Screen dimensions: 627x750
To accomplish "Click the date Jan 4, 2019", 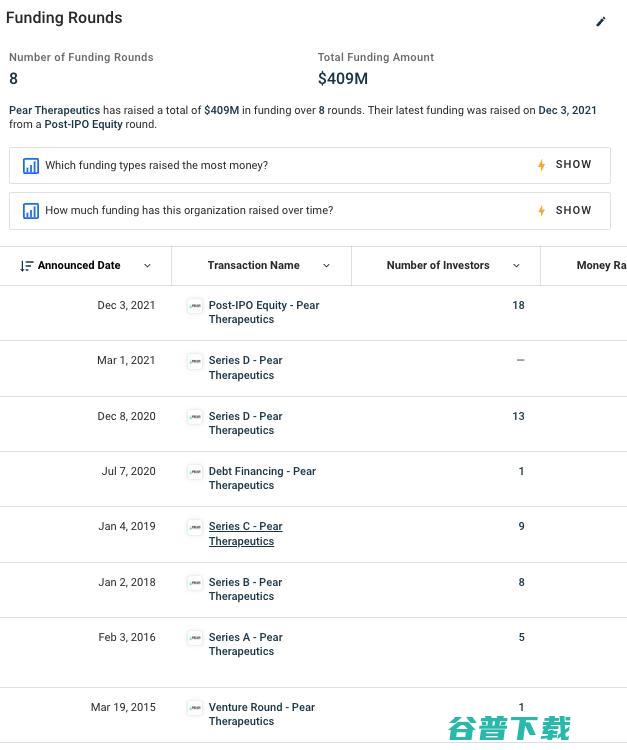I will (x=127, y=527).
